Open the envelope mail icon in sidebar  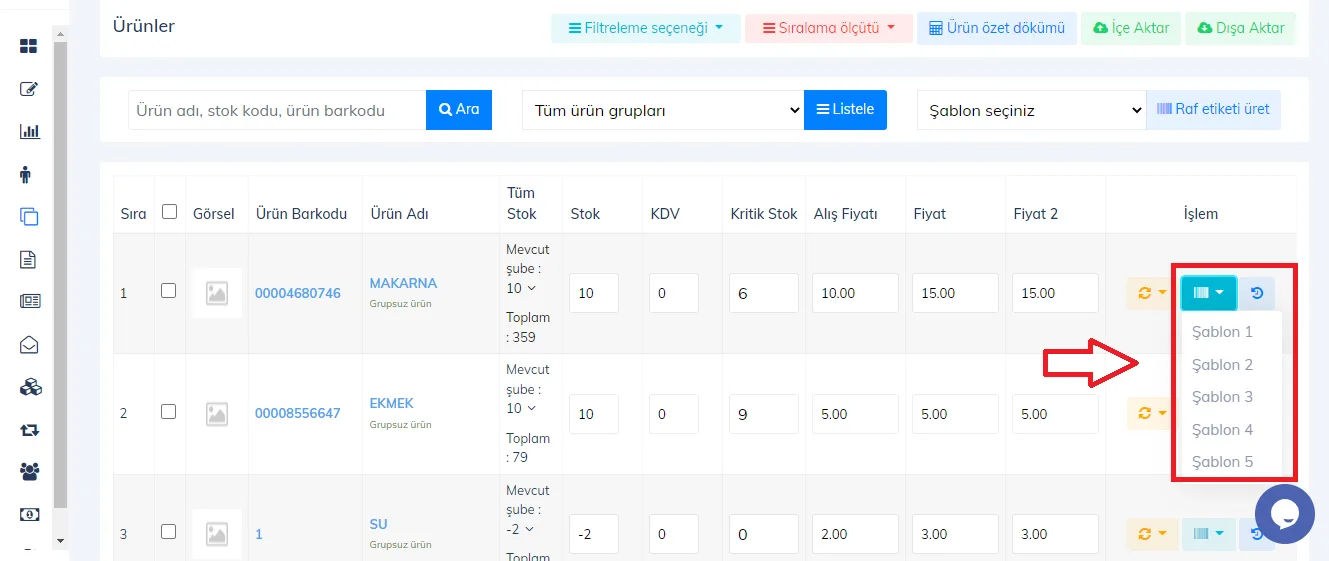(x=29, y=345)
